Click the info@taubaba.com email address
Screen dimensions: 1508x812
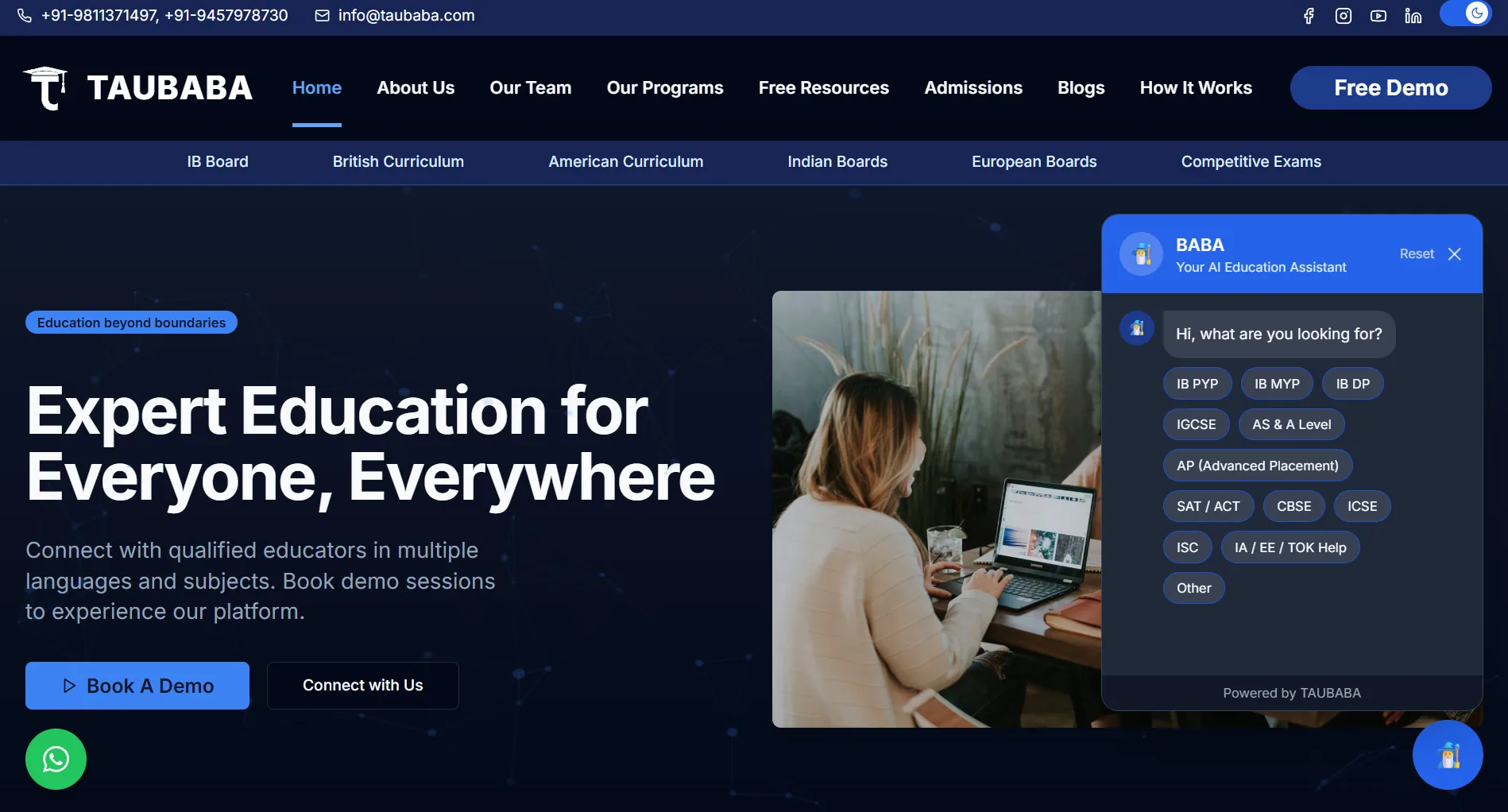point(406,16)
